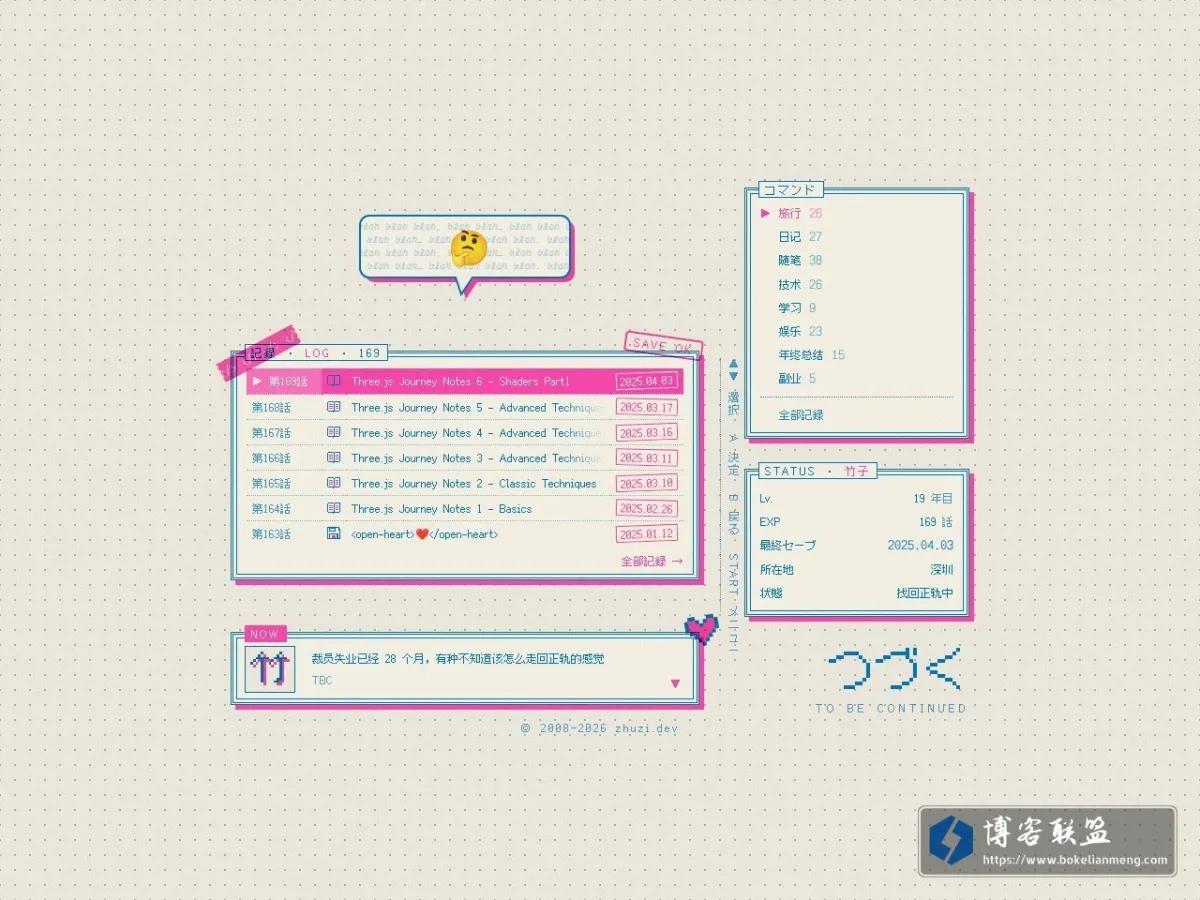Open Three.js Journey Notes 5 post
Image resolution: width=1200 pixels, height=900 pixels.
(476, 407)
